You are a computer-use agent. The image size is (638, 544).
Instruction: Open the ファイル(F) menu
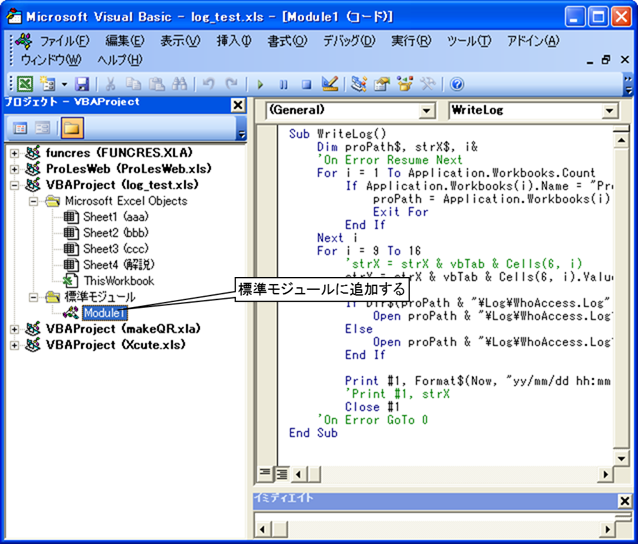click(64, 41)
